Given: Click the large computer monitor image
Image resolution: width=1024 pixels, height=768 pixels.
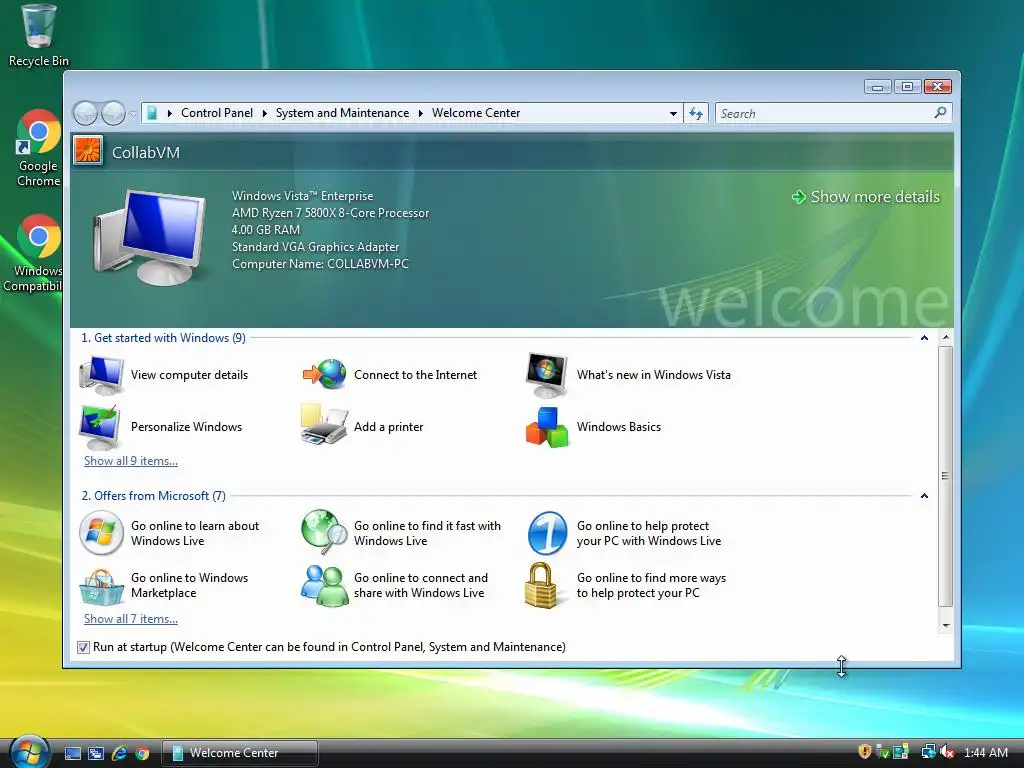Looking at the screenshot, I should (x=150, y=237).
